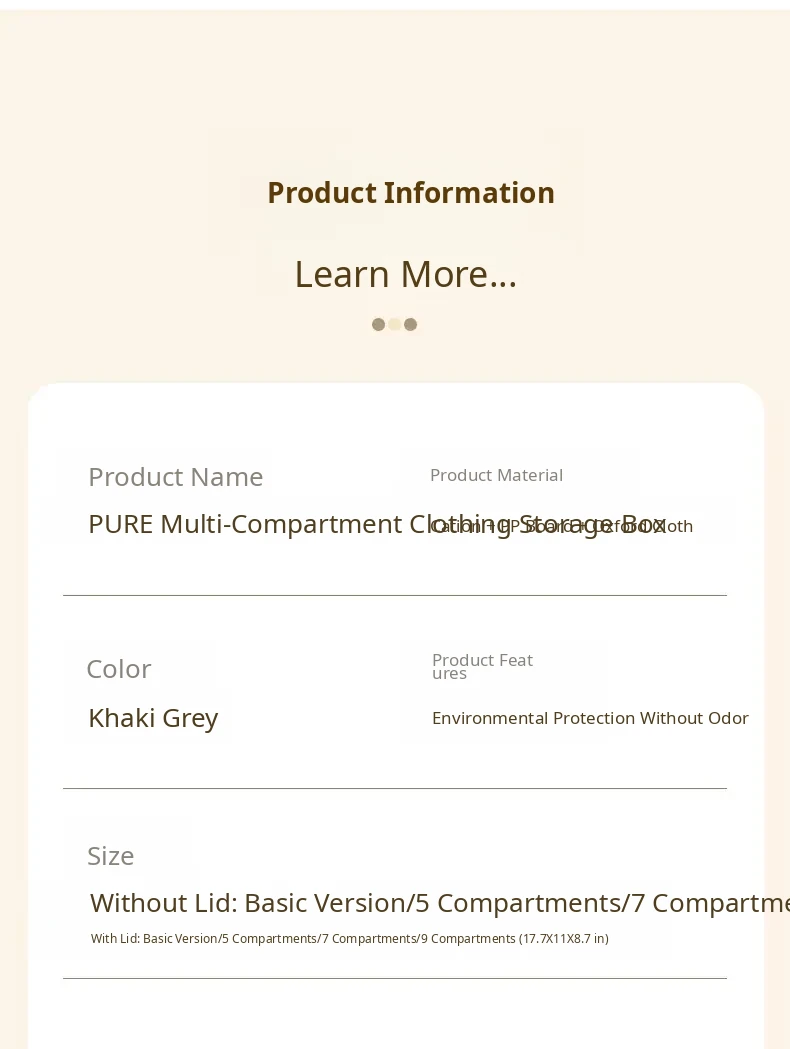
Task: Click the Product Features label
Action: [482, 665]
